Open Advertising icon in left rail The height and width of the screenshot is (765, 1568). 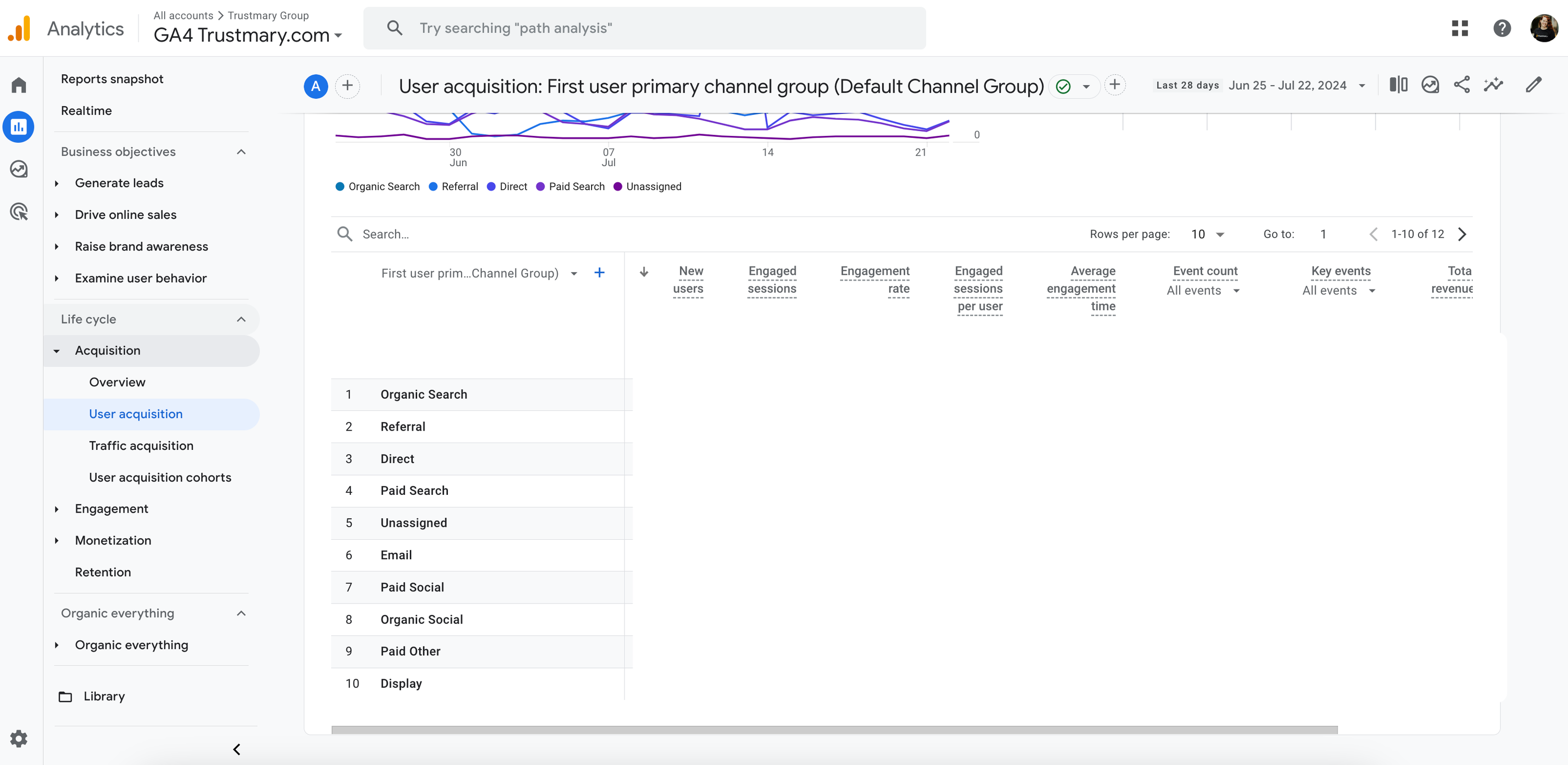tap(19, 211)
